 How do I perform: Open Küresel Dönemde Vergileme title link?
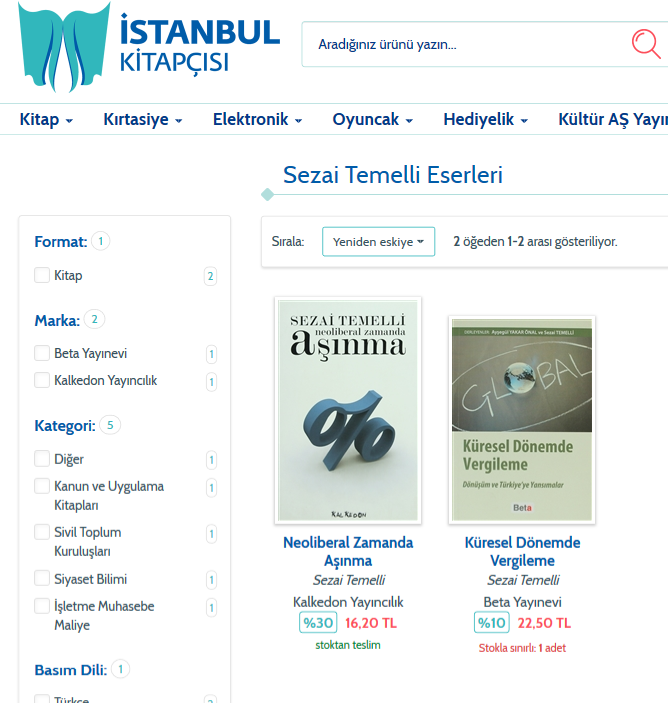[x=522, y=551]
